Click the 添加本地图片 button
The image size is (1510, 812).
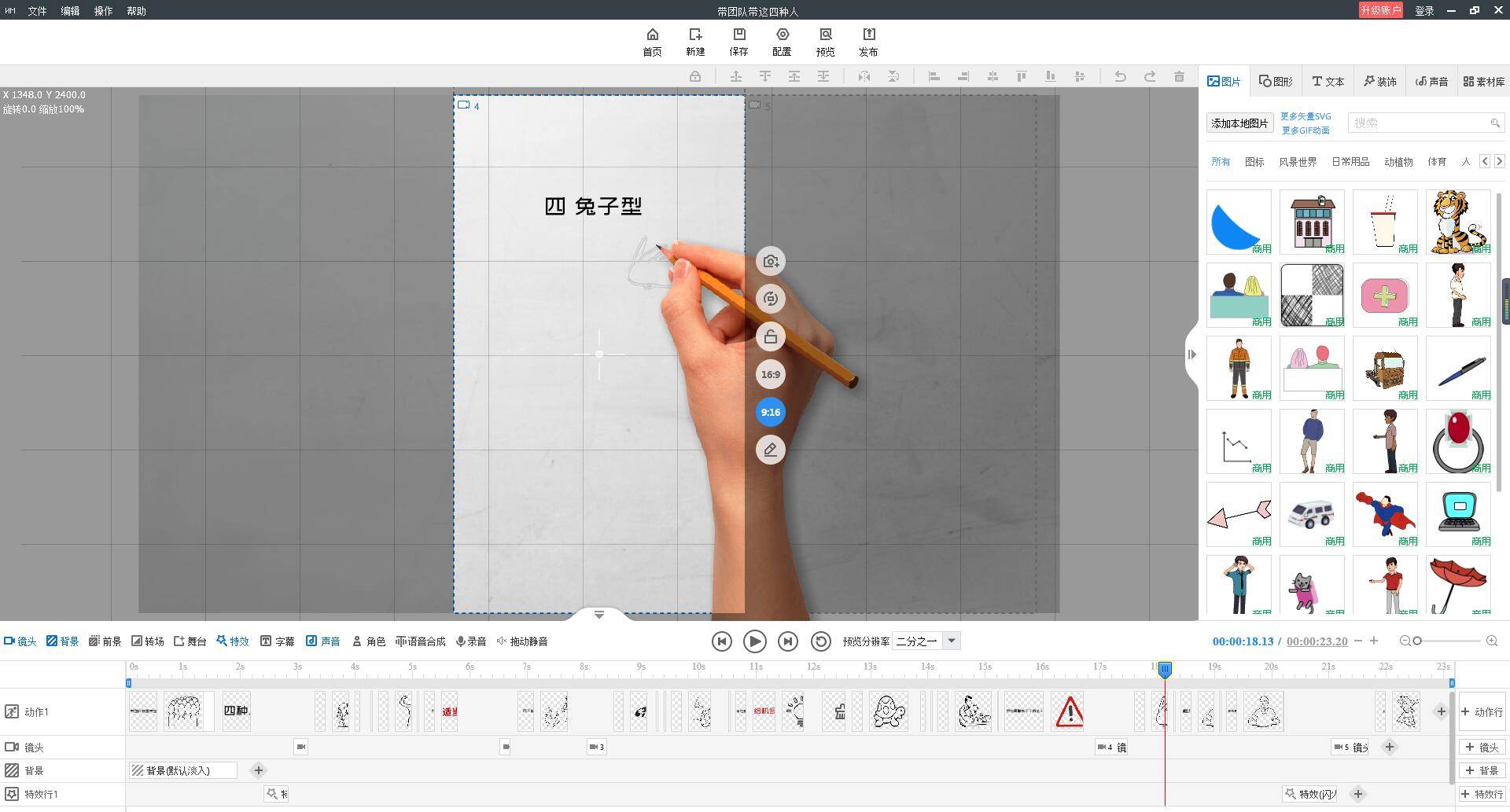[1239, 123]
